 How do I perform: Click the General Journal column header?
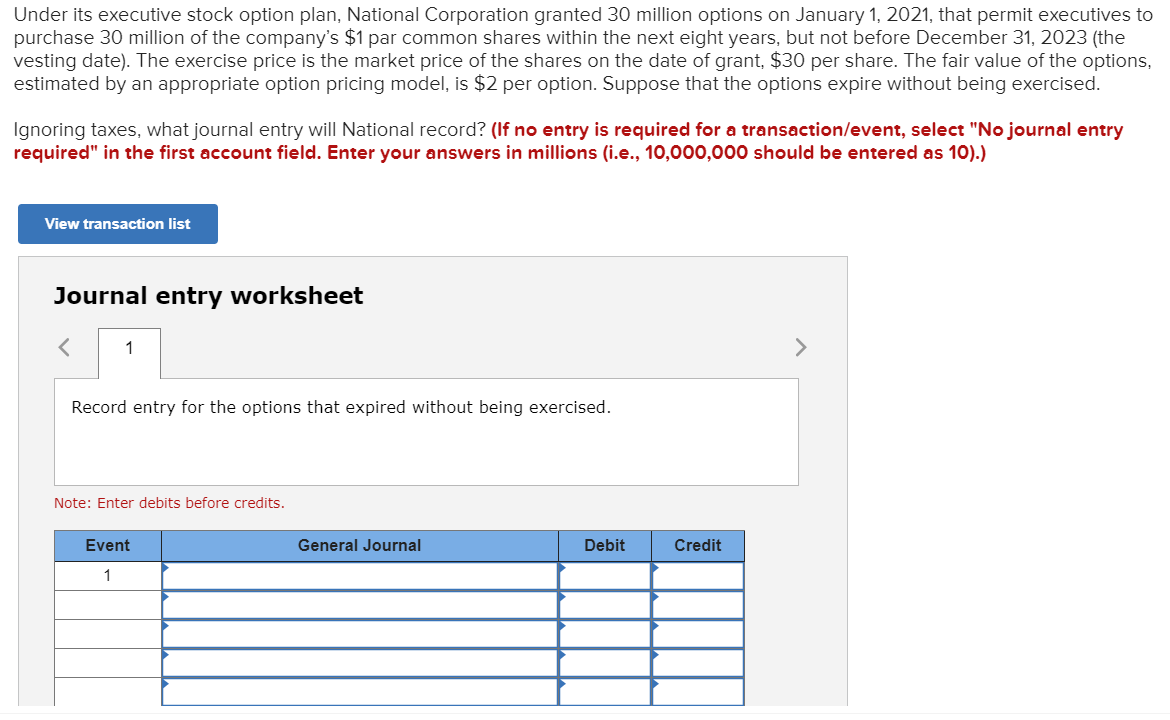360,545
